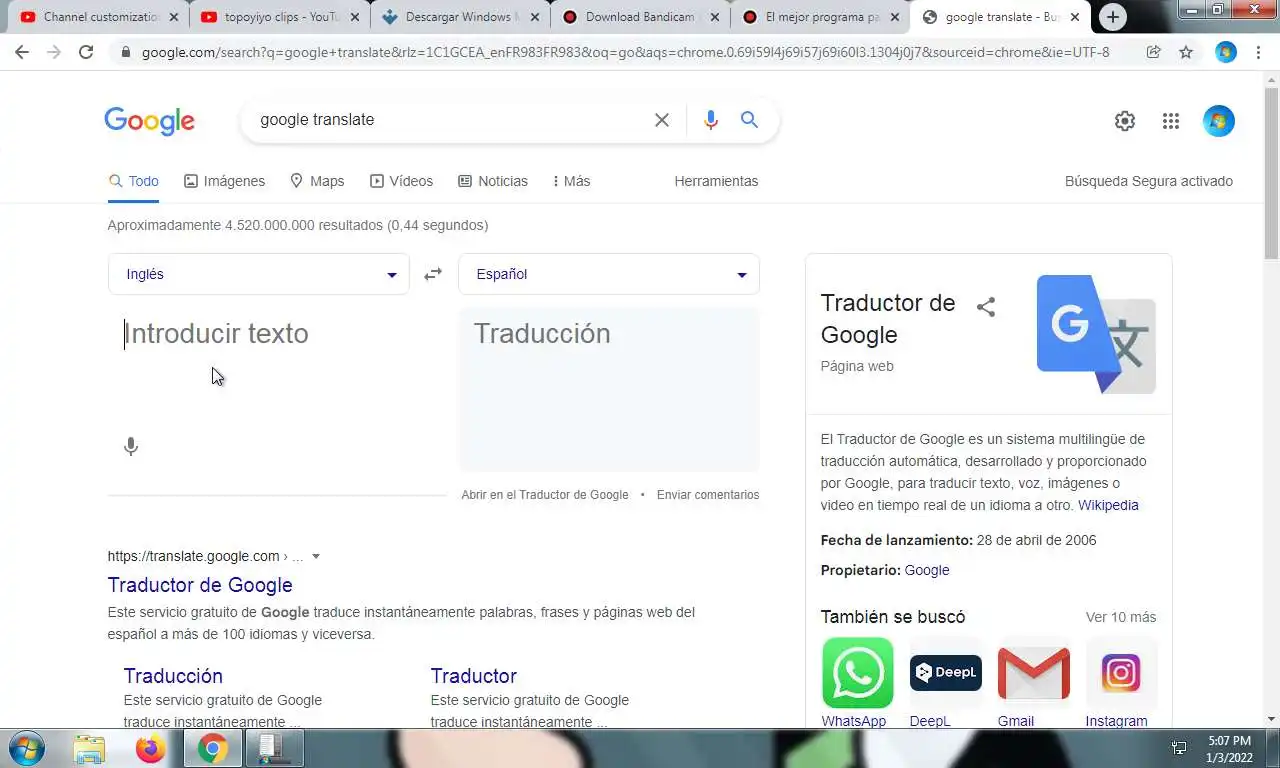
Task: Open Gmail related search icon
Action: 1034,673
